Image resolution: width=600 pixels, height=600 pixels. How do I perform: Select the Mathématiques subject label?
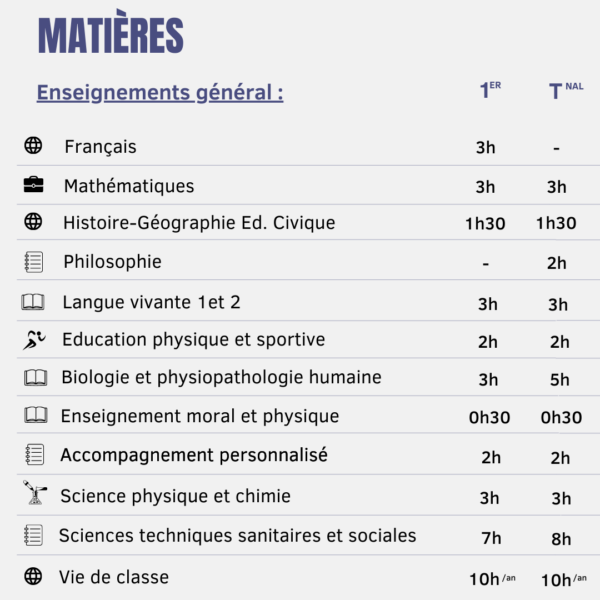129,186
